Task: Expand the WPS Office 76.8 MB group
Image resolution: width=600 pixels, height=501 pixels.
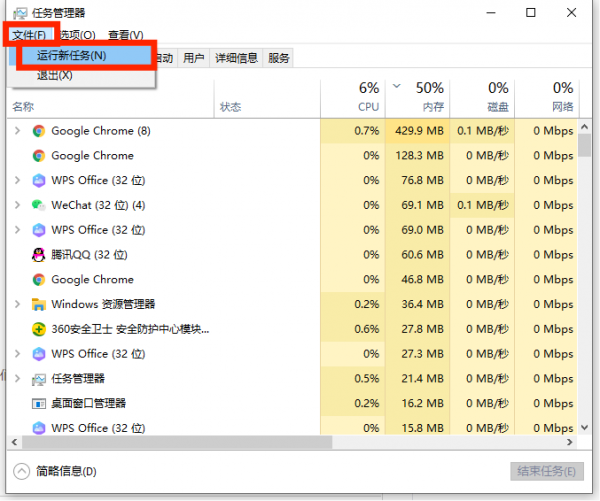Action: 17,180
